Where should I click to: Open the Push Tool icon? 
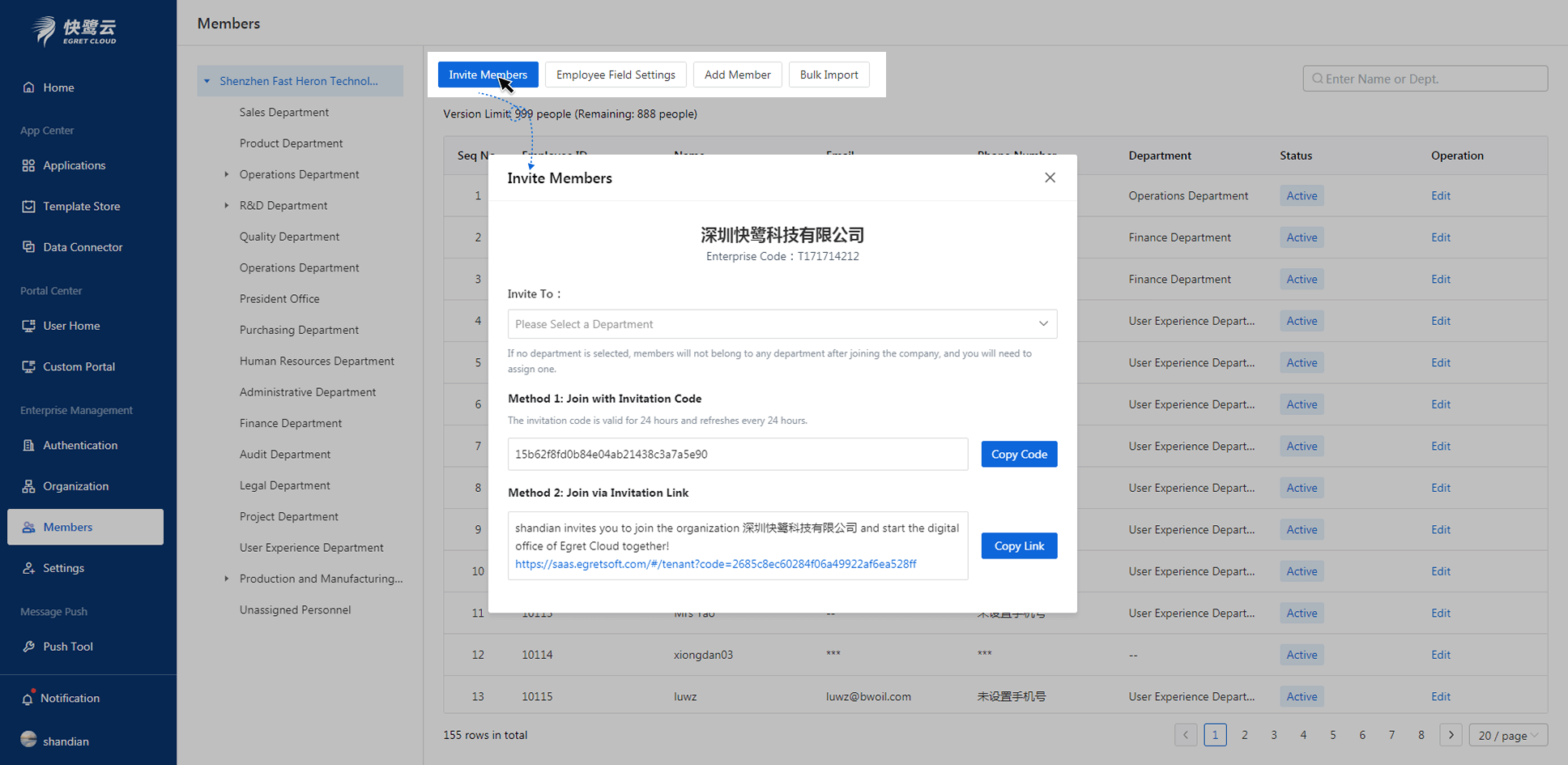(x=28, y=647)
